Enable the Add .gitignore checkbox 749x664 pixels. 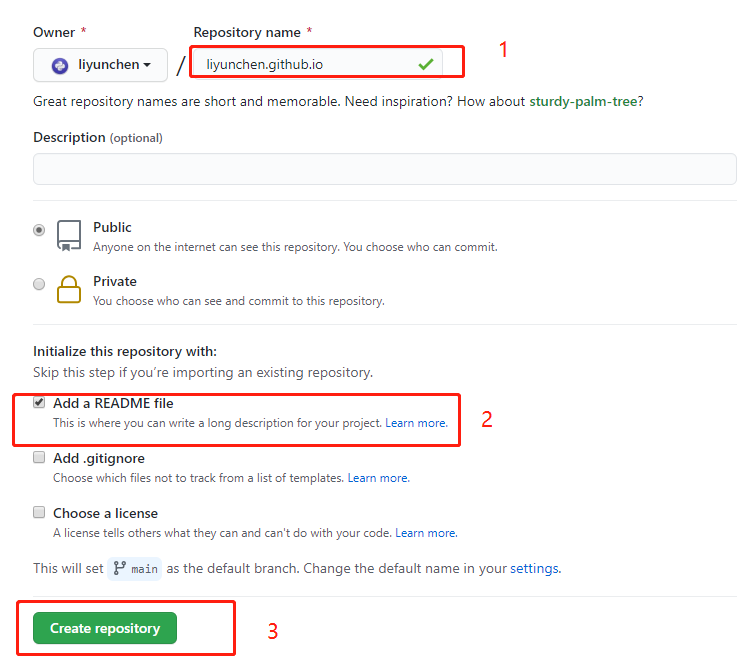[x=39, y=458]
